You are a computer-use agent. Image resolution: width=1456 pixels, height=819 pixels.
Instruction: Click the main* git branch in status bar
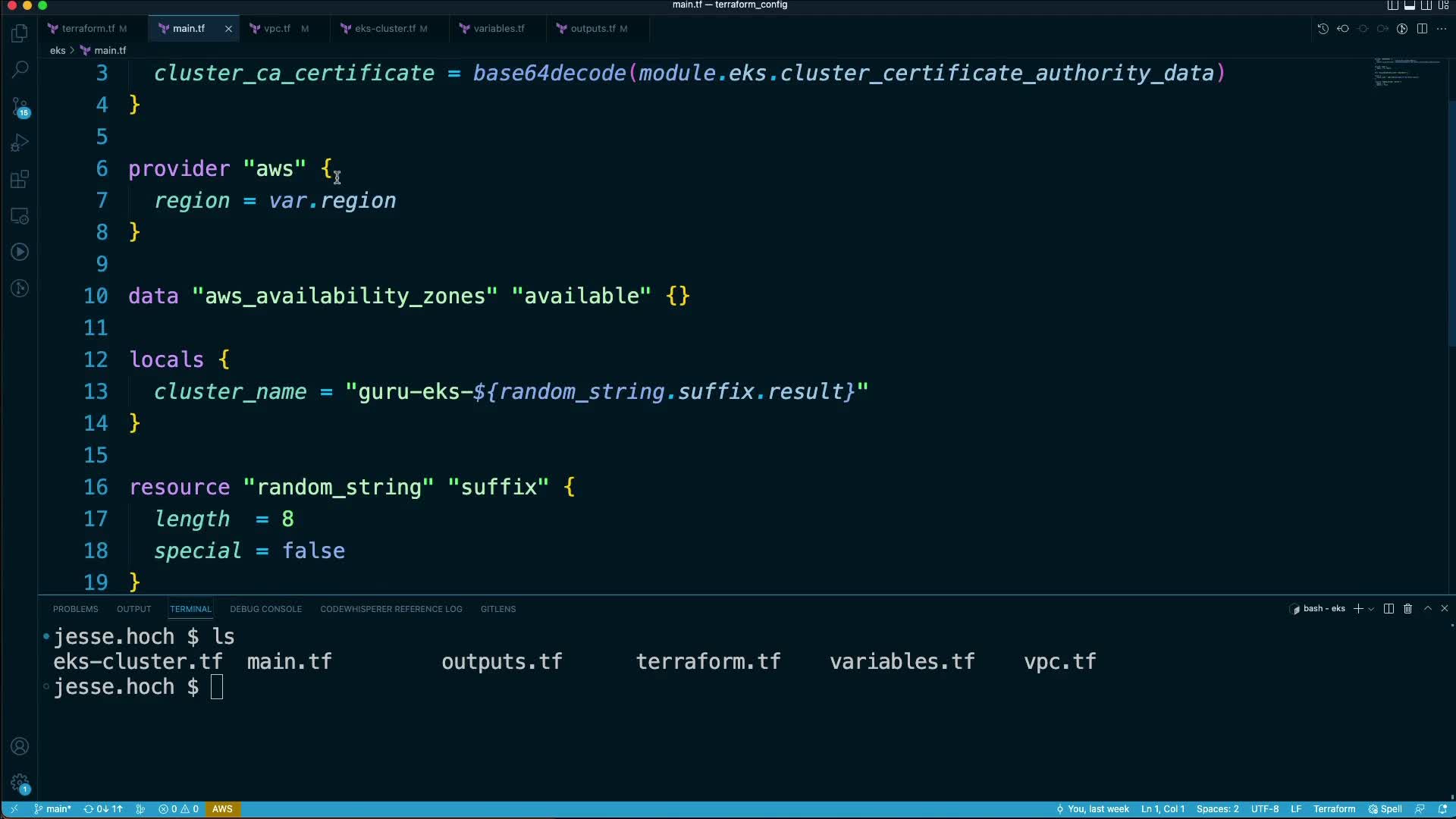[53, 809]
